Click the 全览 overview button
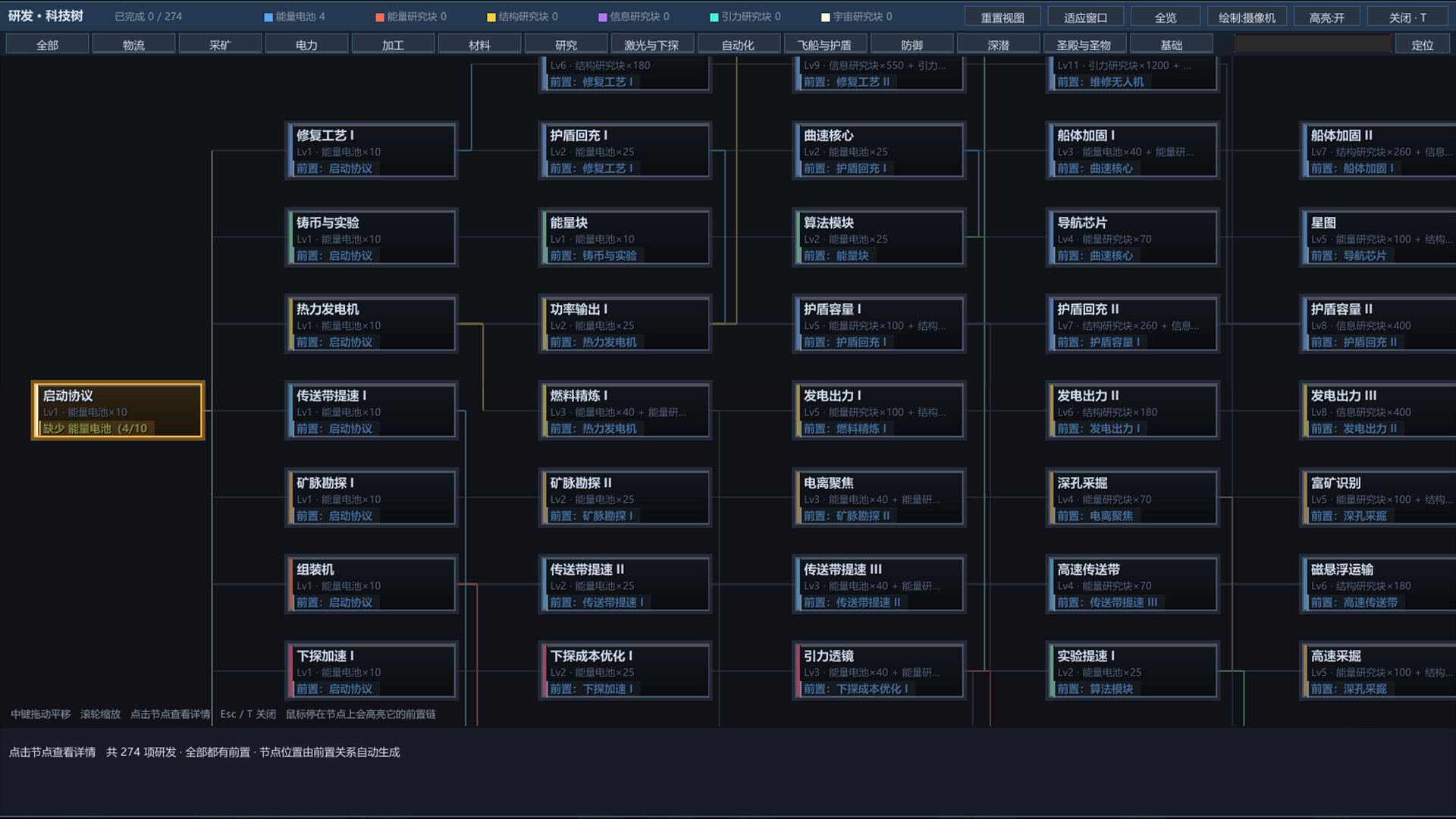 tap(1166, 17)
